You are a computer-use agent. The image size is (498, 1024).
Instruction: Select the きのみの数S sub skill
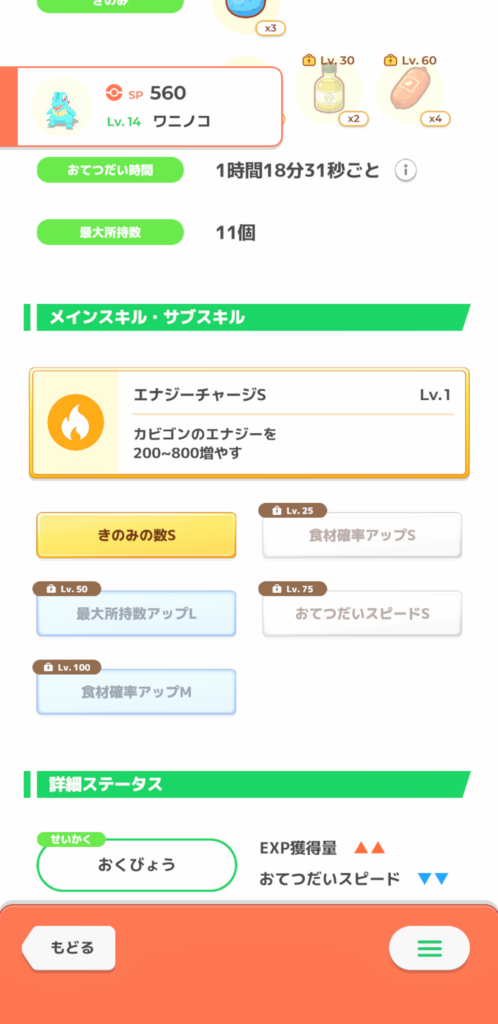coord(136,535)
